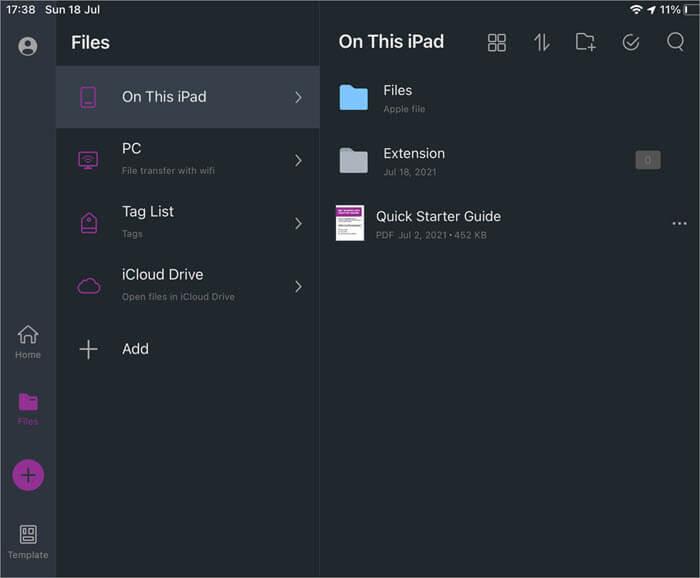This screenshot has height=578, width=700.
Task: Open the search magnifier
Action: pos(675,42)
